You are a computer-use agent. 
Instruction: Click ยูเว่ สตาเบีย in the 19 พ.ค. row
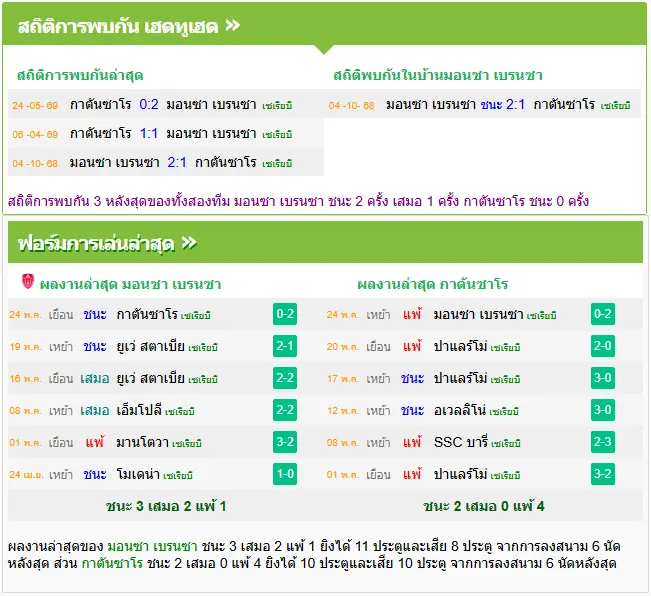(x=151, y=346)
